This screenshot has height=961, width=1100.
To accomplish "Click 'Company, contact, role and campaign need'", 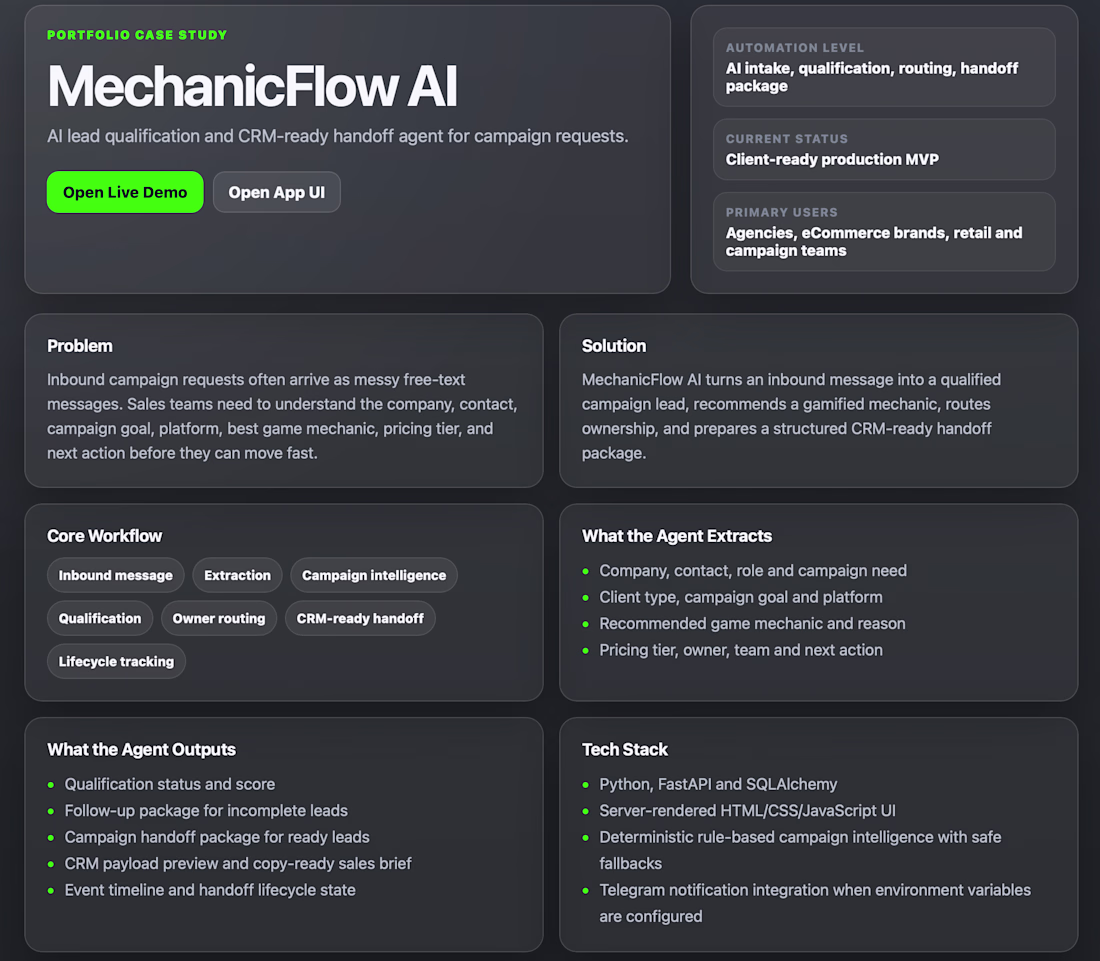I will coord(753,570).
